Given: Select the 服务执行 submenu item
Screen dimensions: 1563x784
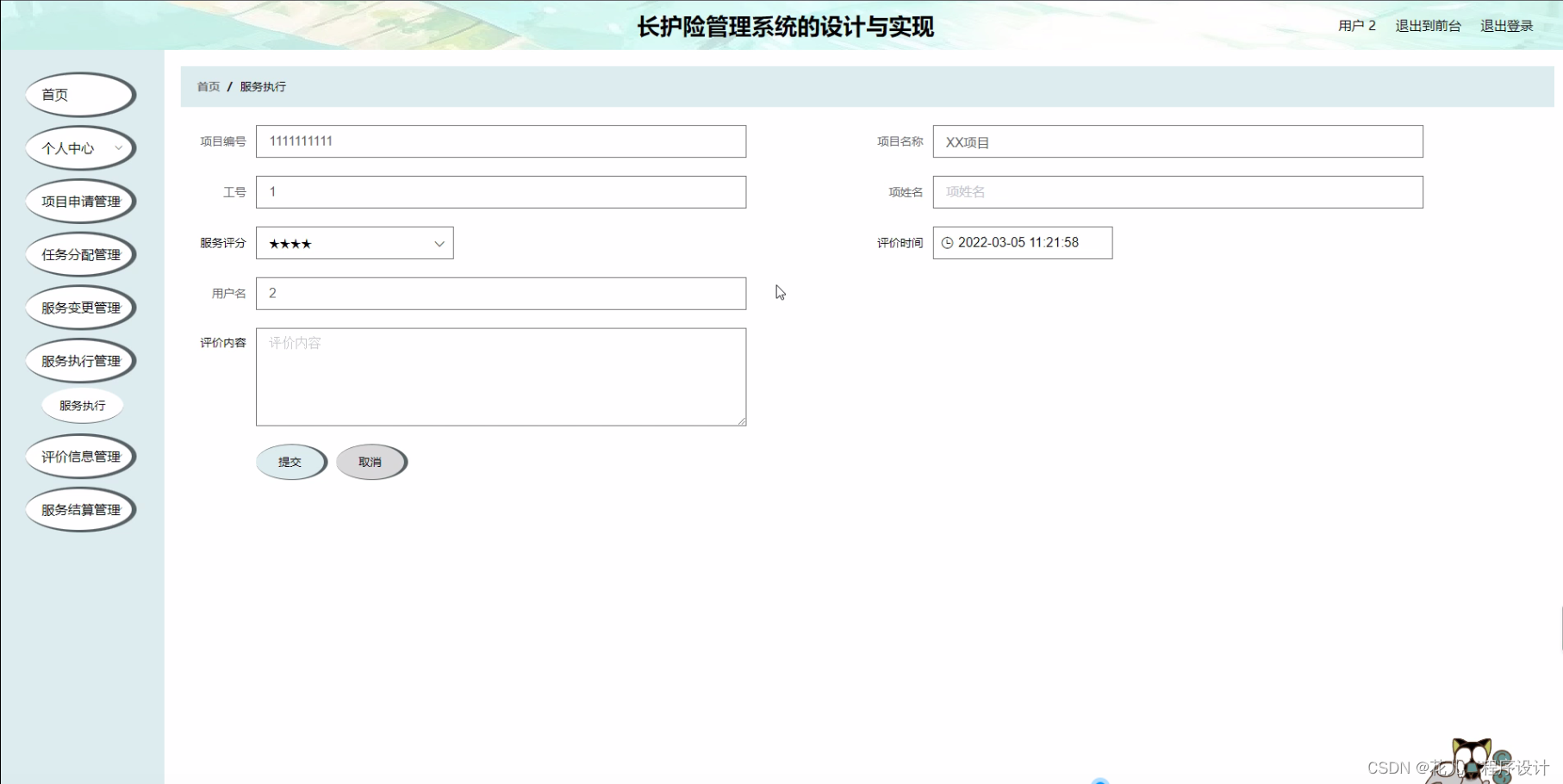Looking at the screenshot, I should tap(82, 405).
